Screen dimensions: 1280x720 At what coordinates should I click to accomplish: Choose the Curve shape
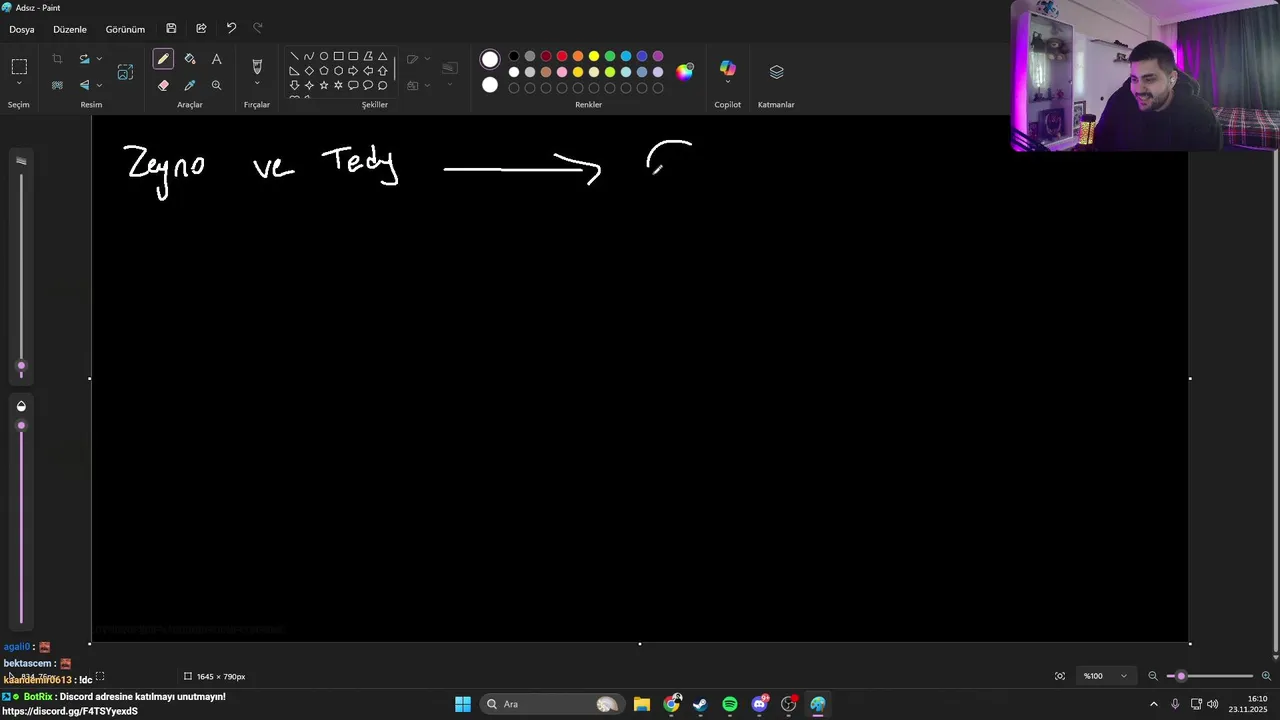[309, 56]
